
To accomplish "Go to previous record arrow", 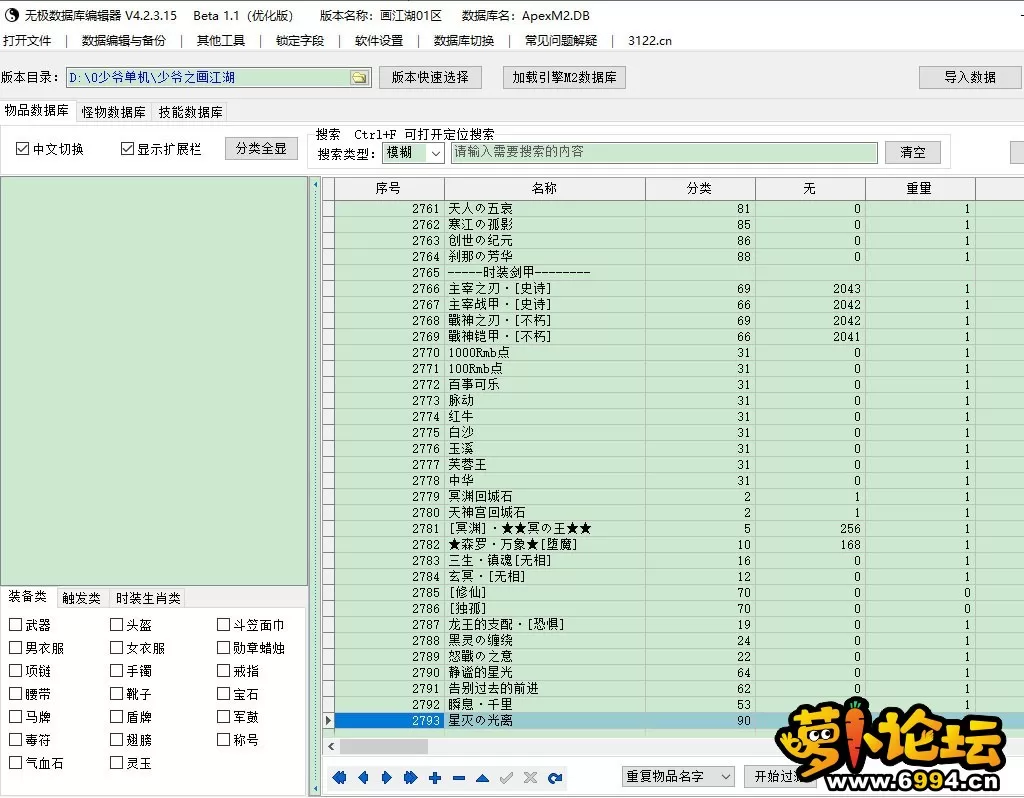I will [x=363, y=778].
